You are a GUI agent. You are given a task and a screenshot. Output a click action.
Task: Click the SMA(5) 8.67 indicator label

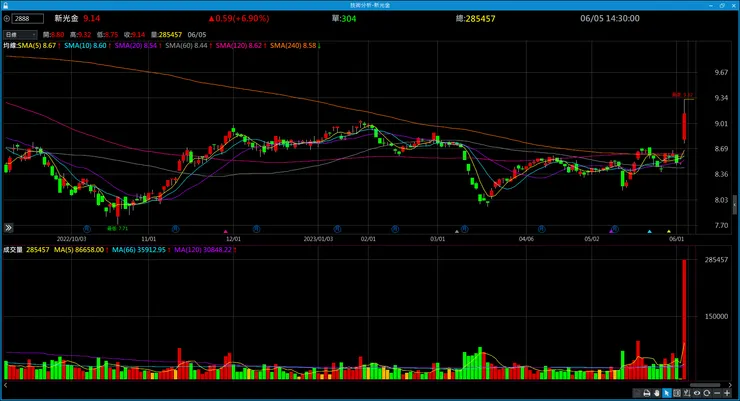(37, 46)
